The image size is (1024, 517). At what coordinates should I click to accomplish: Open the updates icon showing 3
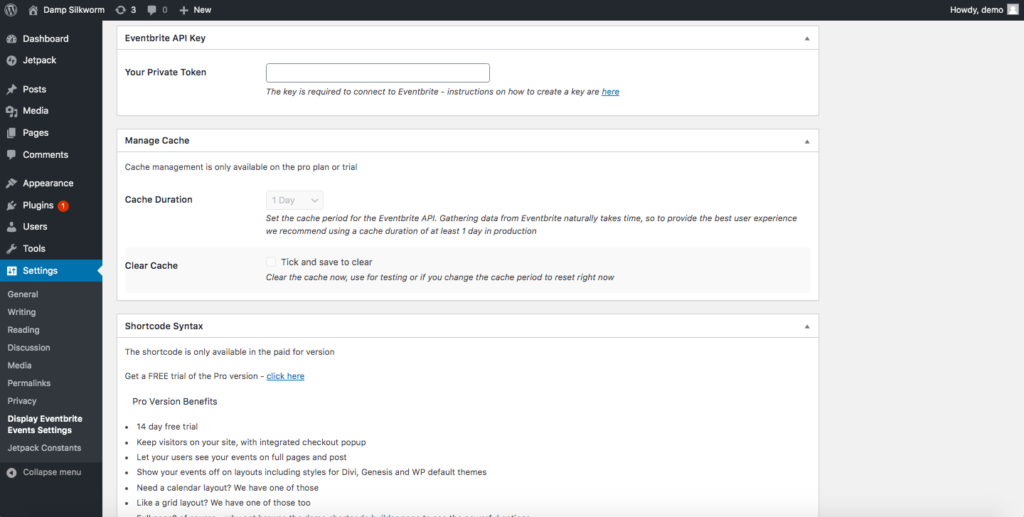coord(121,10)
